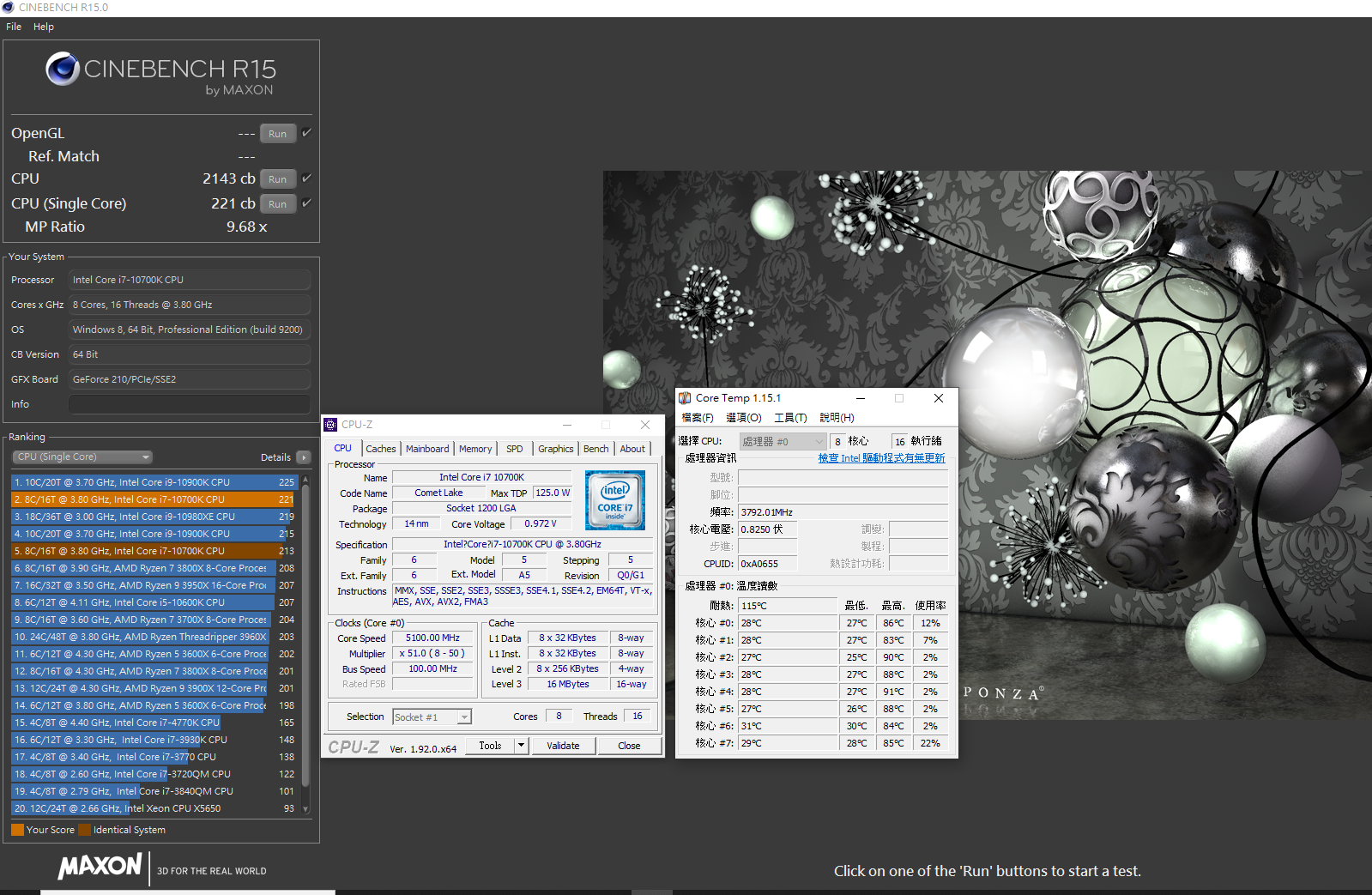1372x895 pixels.
Task: Select ranking row 20 Intel Xeon X5650
Action: (154, 808)
